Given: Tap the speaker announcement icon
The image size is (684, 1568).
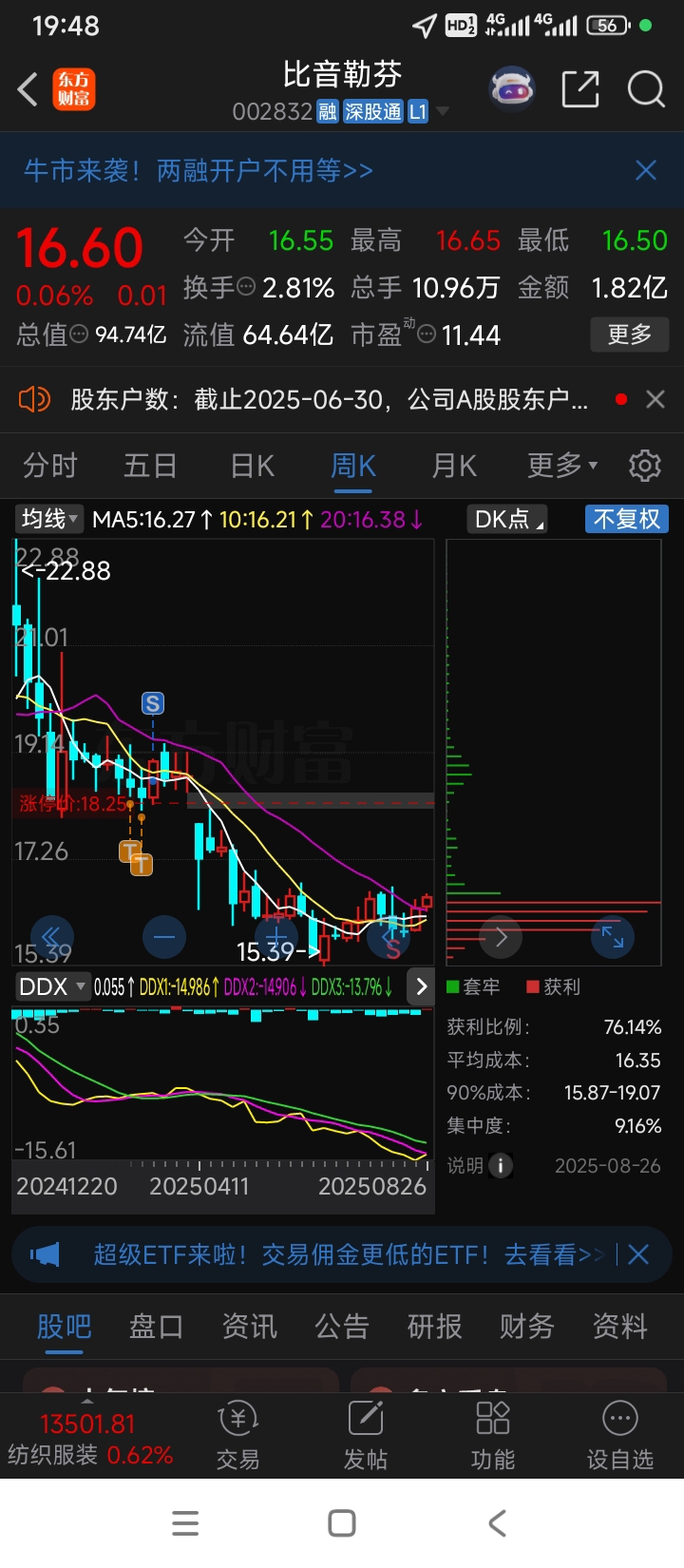Looking at the screenshot, I should 34,399.
